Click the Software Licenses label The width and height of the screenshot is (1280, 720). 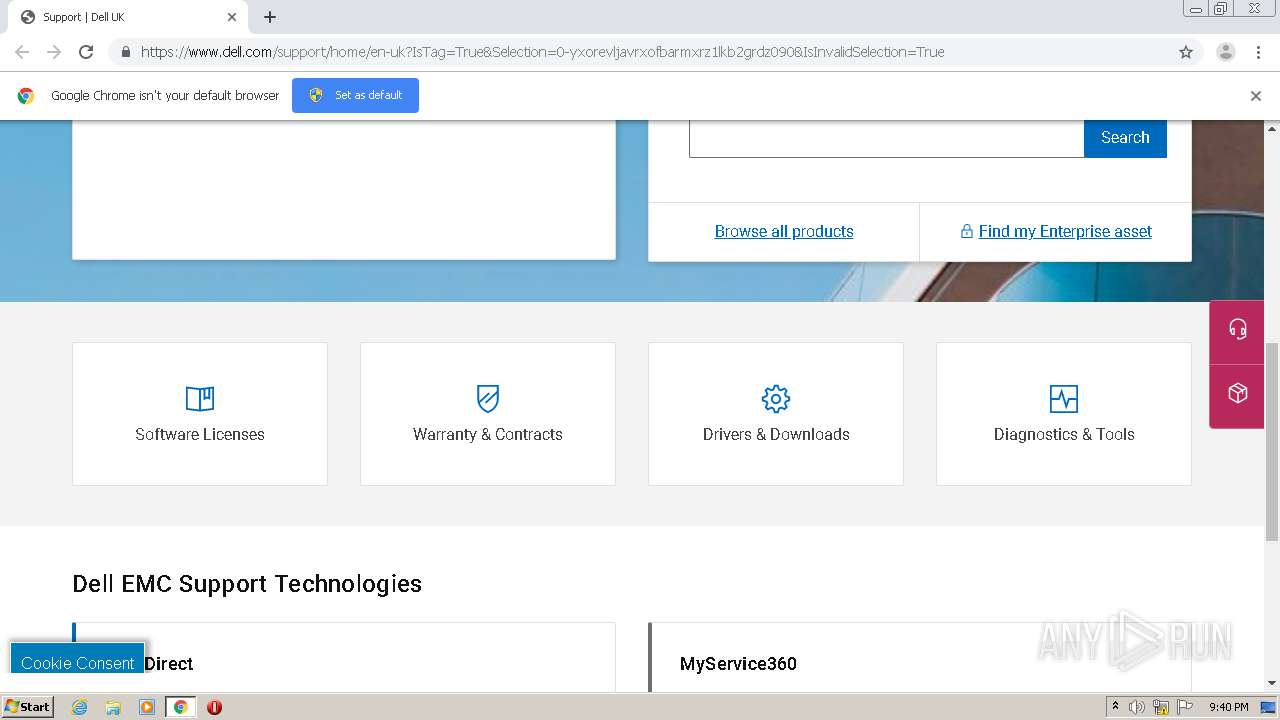coord(200,434)
